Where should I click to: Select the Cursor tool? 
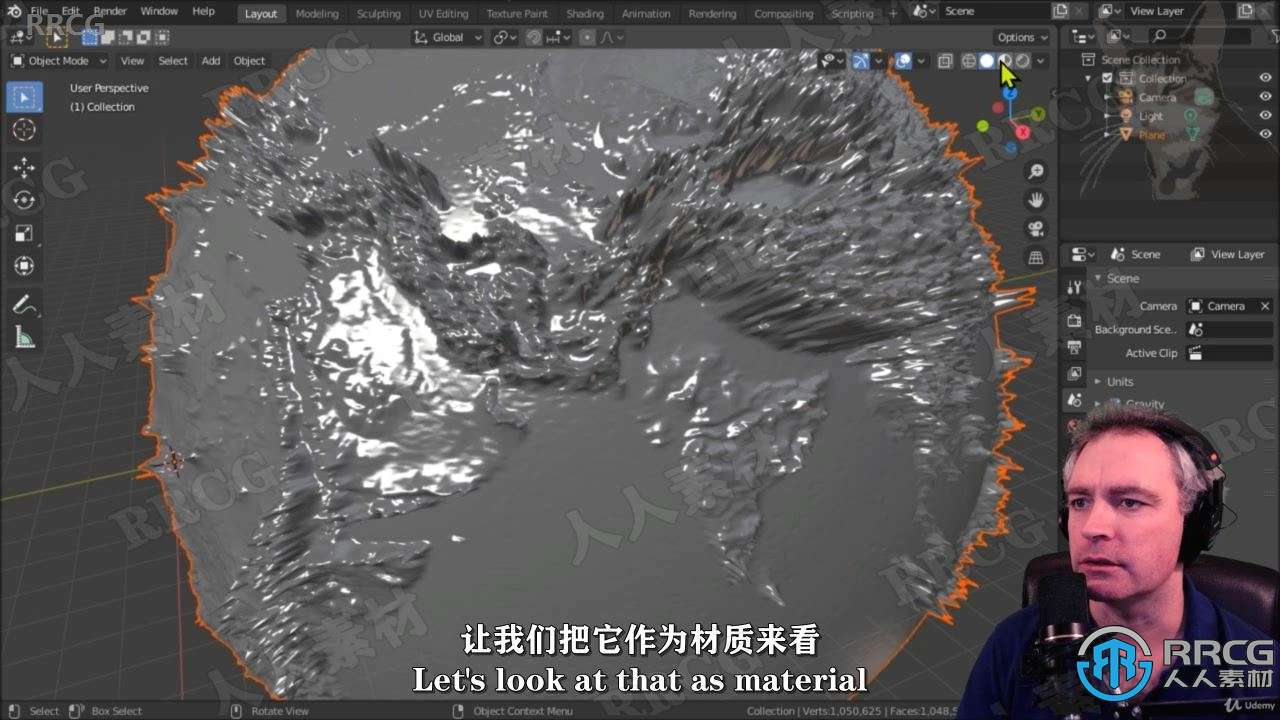click(24, 130)
